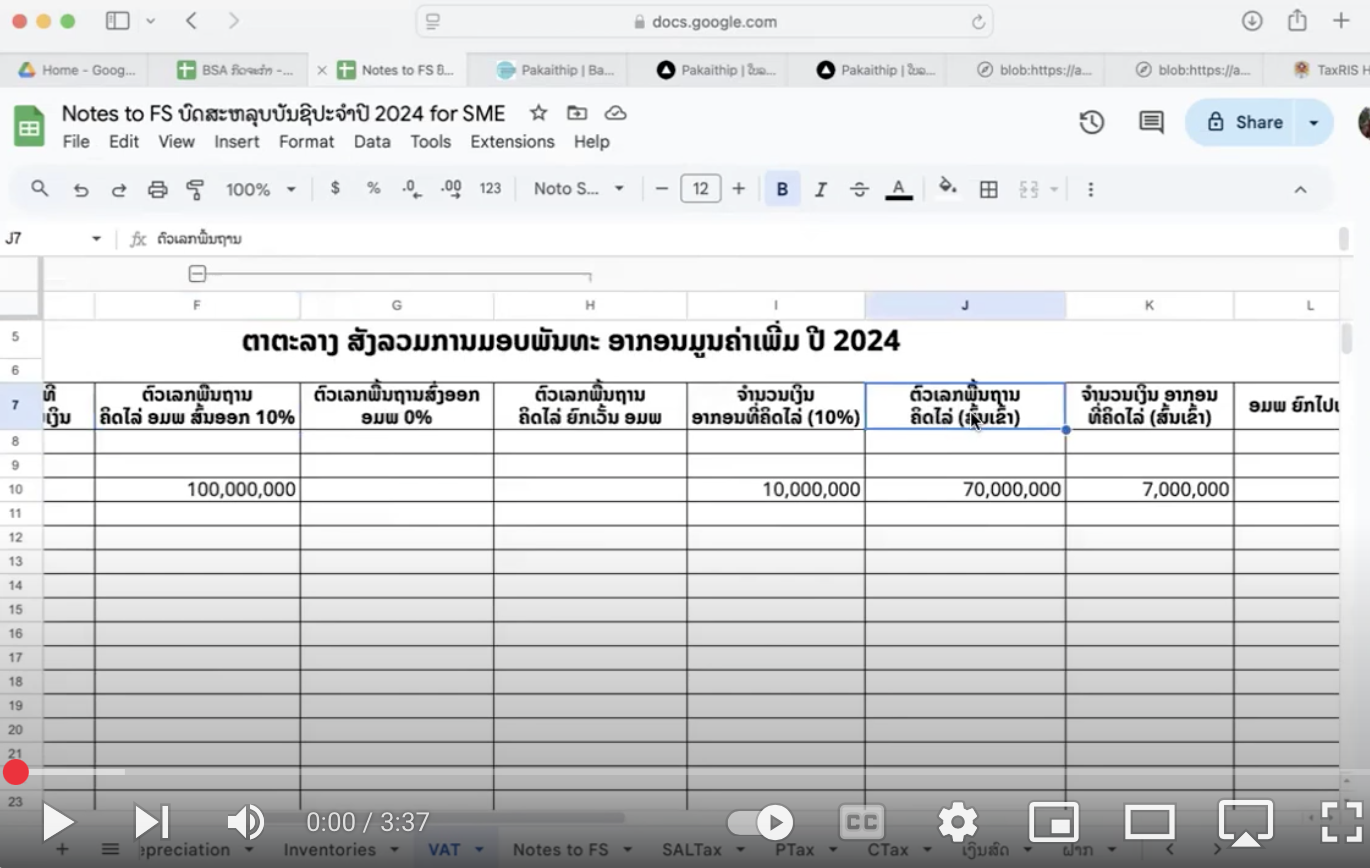Format as currency with dollar icon
This screenshot has width=1370, height=868.
[x=335, y=188]
